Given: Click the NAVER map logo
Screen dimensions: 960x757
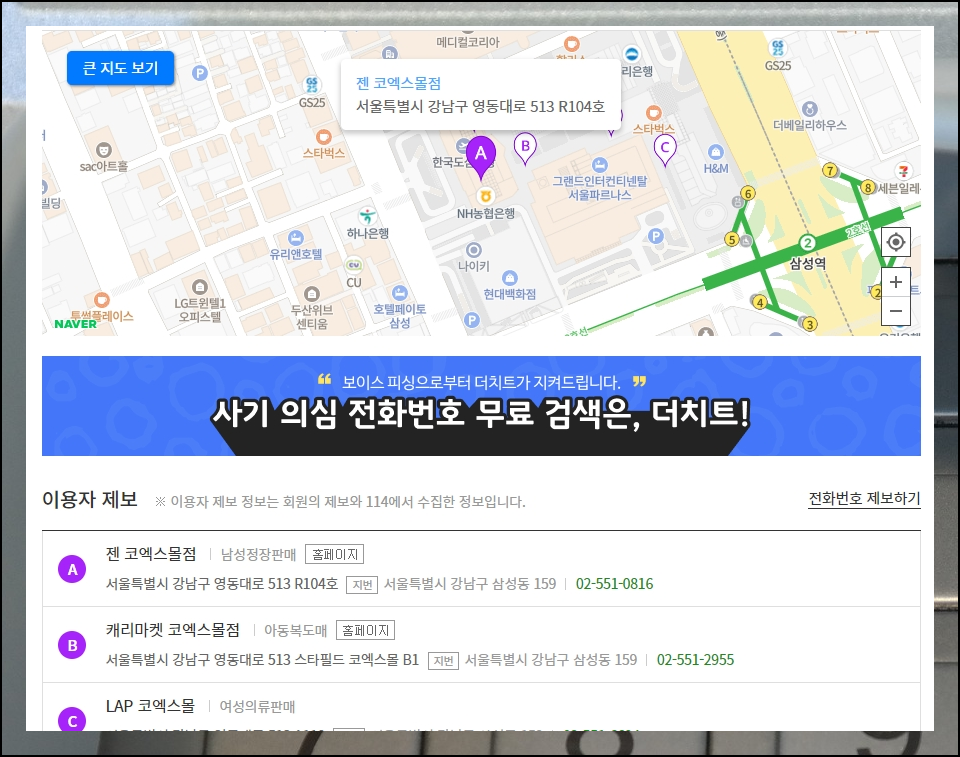Looking at the screenshot, I should click(75, 325).
